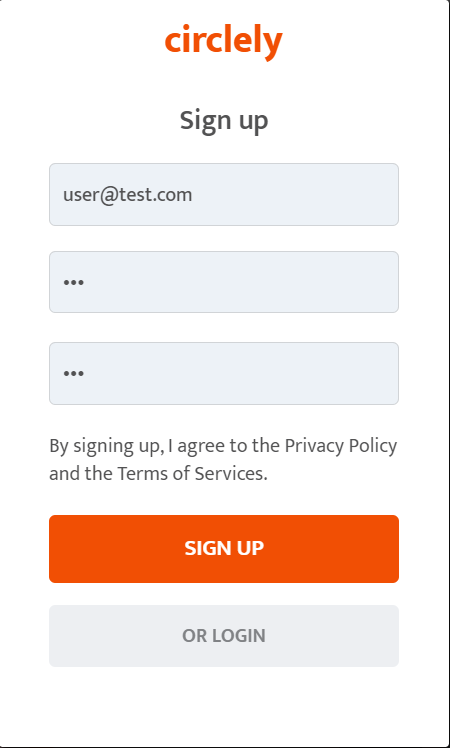The height and width of the screenshot is (748, 450).
Task: Click the masked dots in the password field
Action: (73, 282)
